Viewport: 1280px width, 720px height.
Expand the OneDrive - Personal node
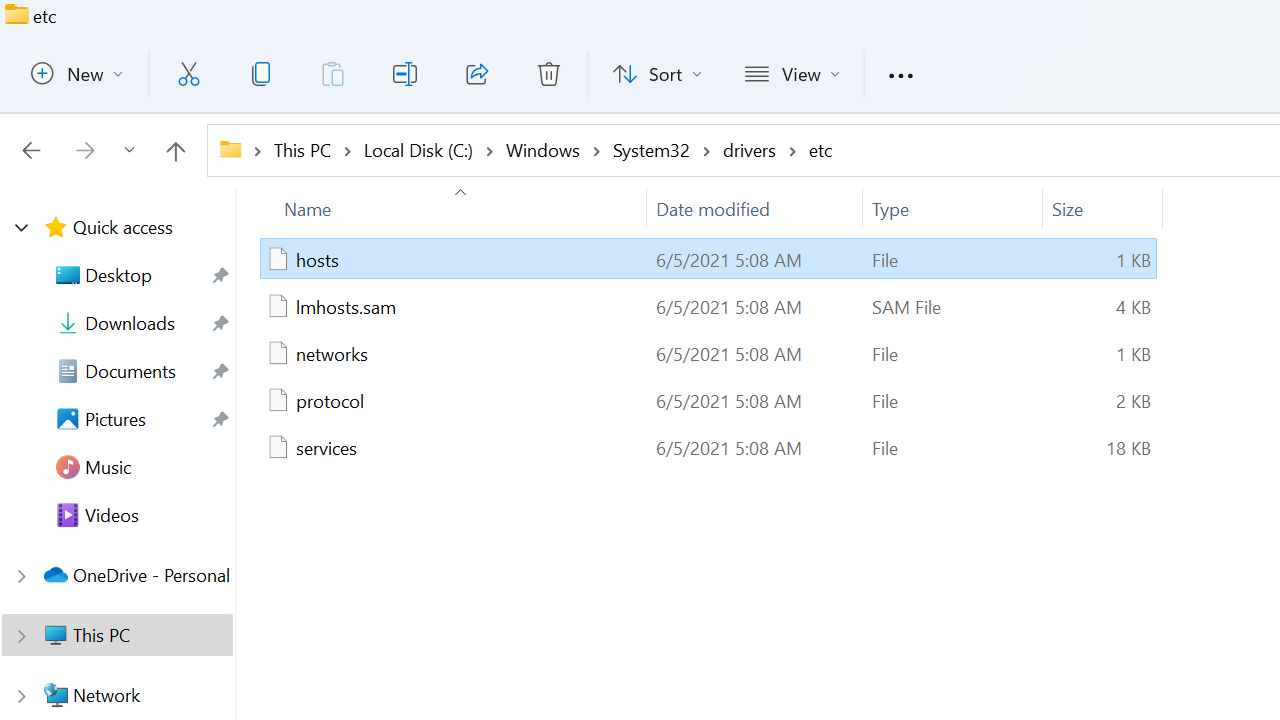[21, 576]
